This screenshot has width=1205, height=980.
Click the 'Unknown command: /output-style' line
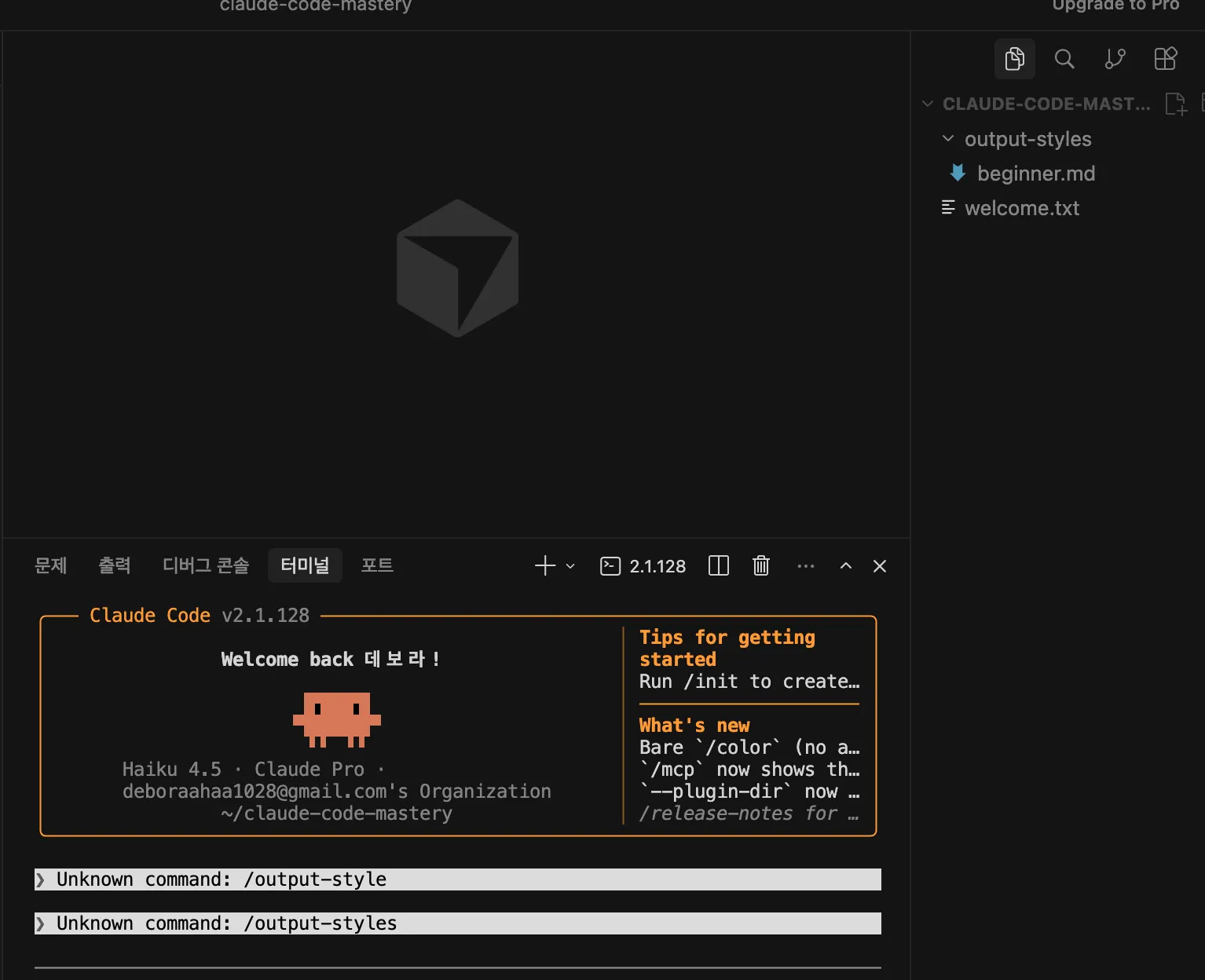tap(458, 879)
